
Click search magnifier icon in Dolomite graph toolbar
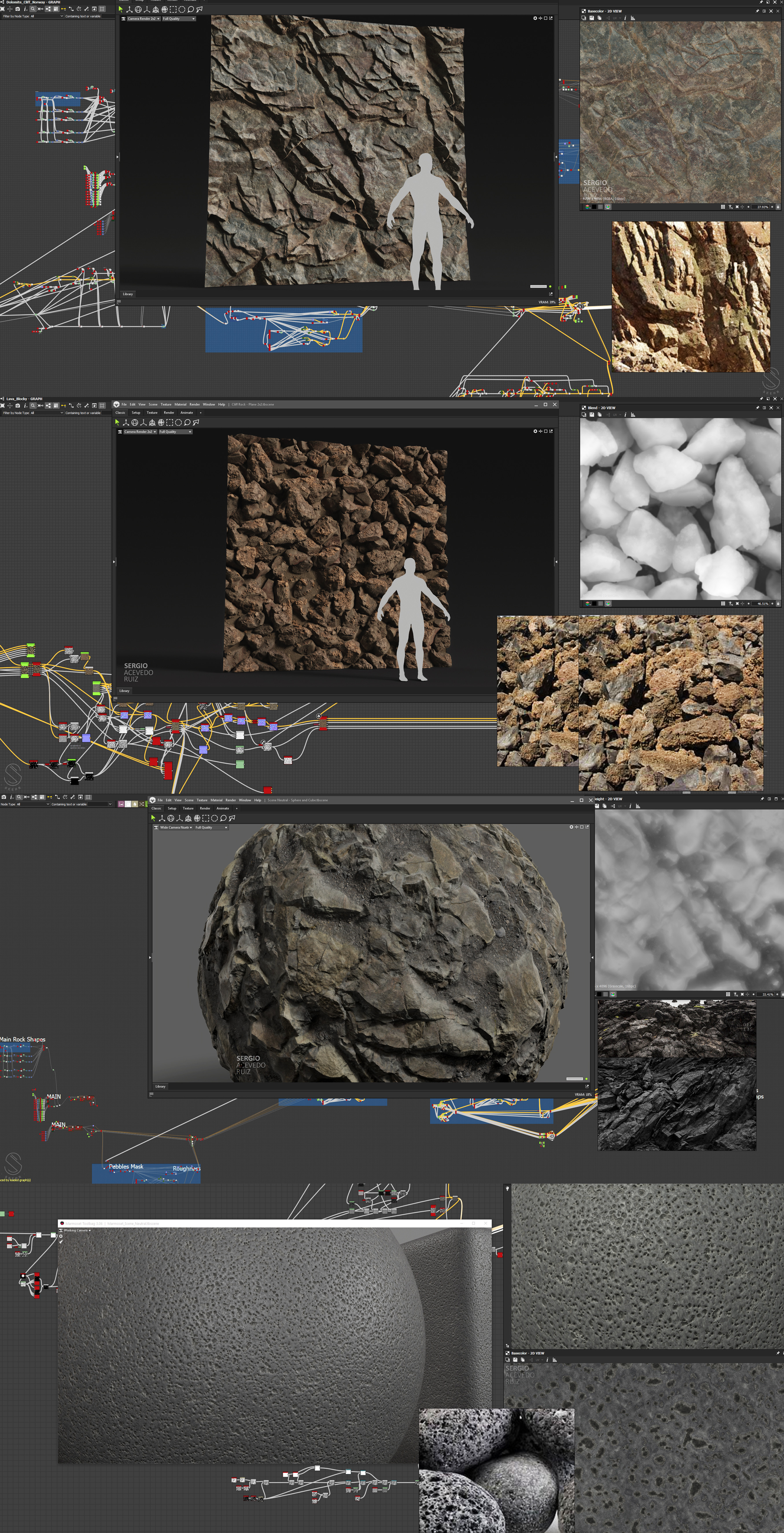coord(33,9)
